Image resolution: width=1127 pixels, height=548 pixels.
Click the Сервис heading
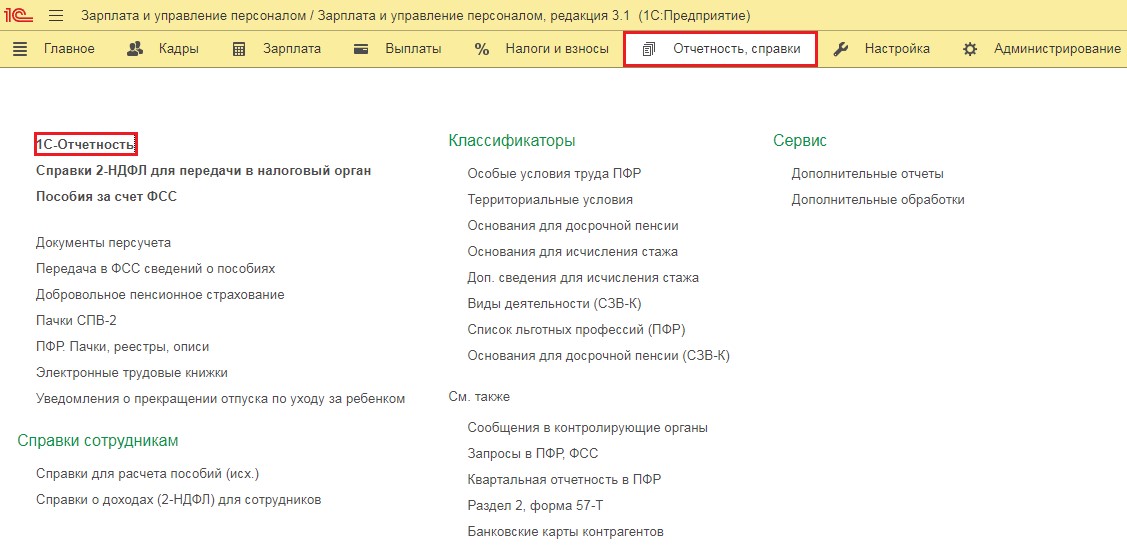(800, 140)
